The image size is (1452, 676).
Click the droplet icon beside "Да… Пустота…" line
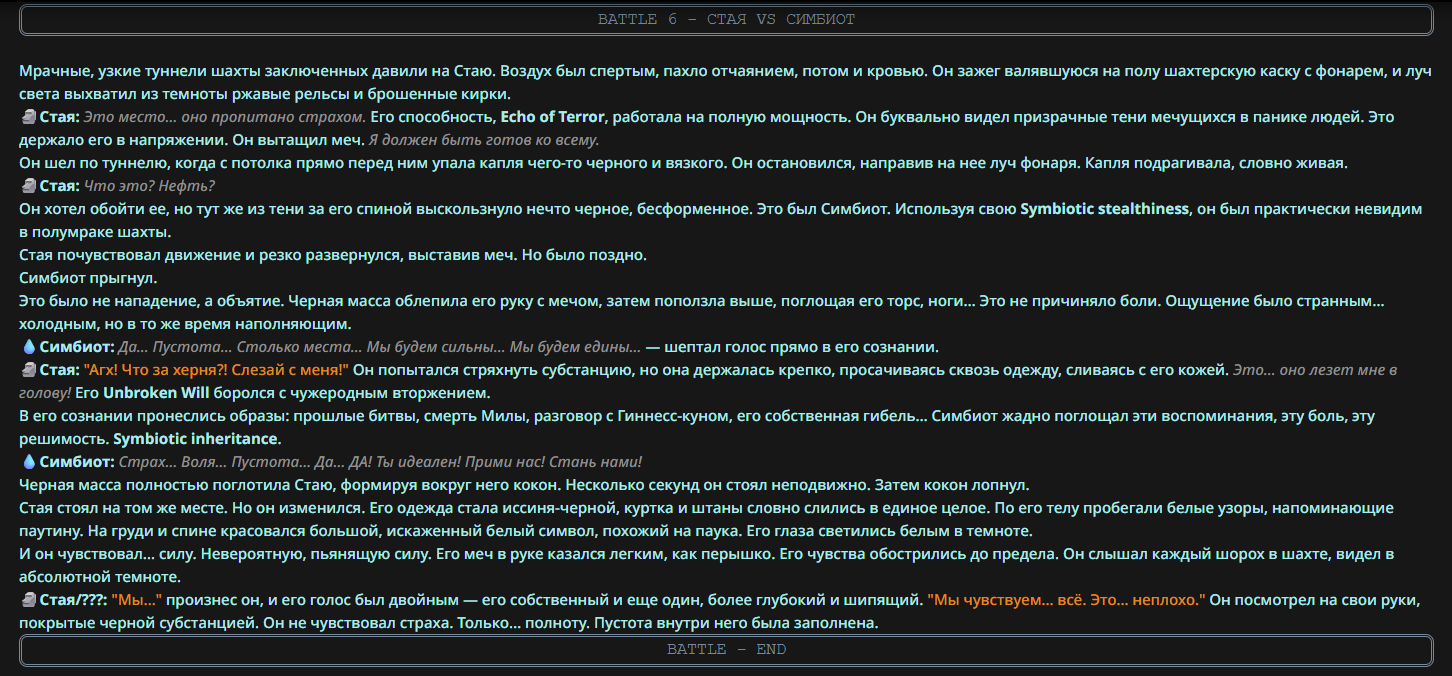pos(28,348)
